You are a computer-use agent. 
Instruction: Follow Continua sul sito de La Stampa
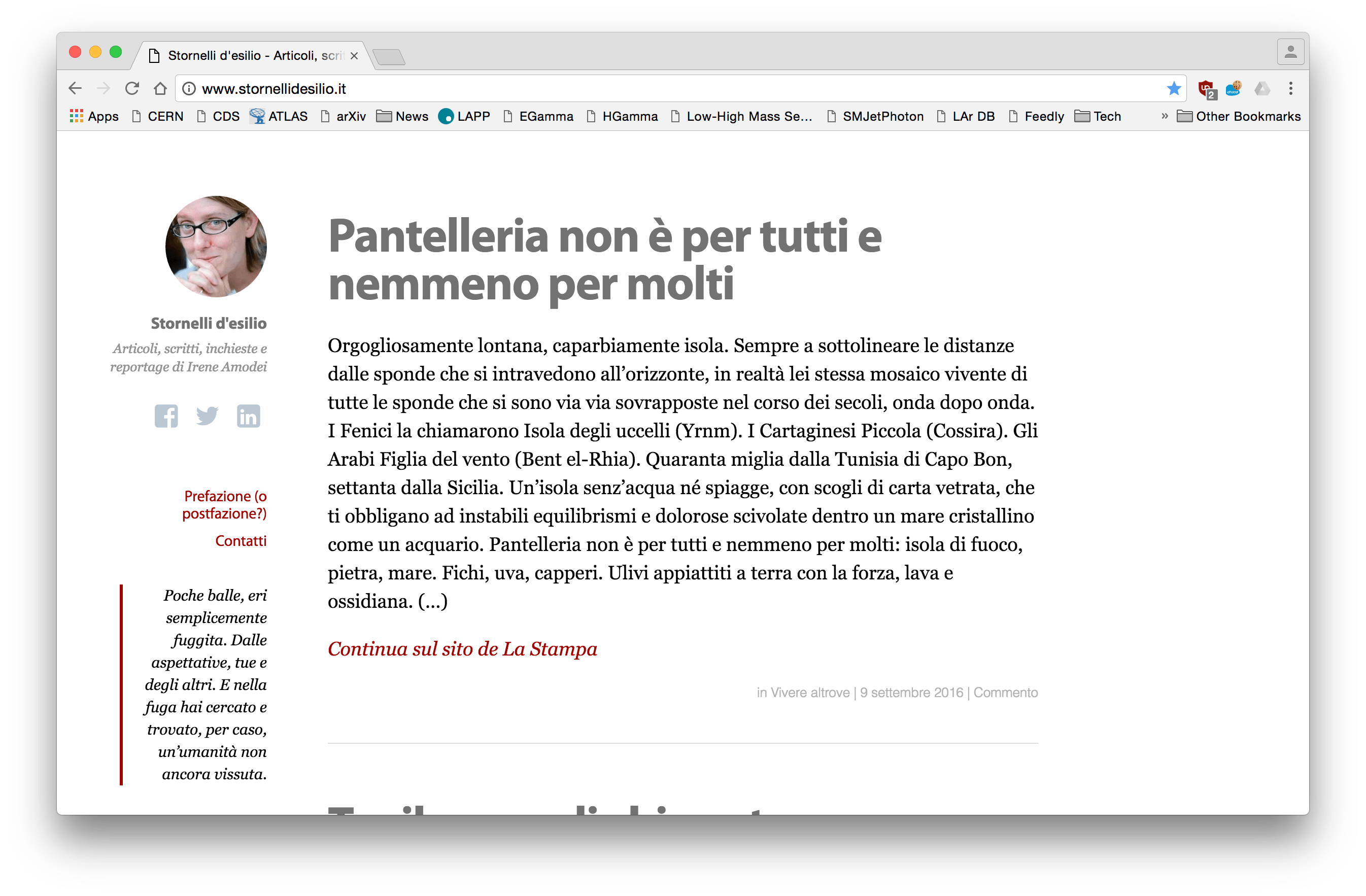click(463, 648)
